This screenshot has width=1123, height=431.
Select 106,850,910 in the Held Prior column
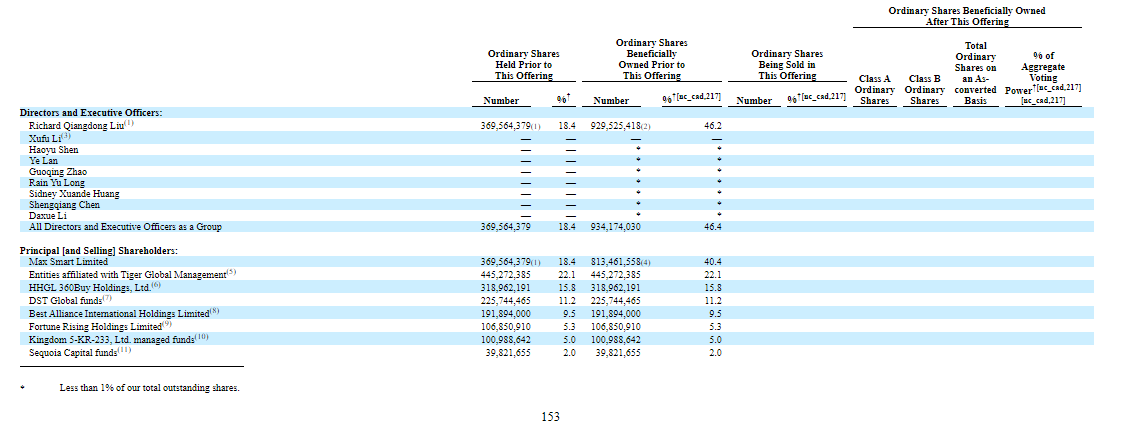click(x=505, y=326)
